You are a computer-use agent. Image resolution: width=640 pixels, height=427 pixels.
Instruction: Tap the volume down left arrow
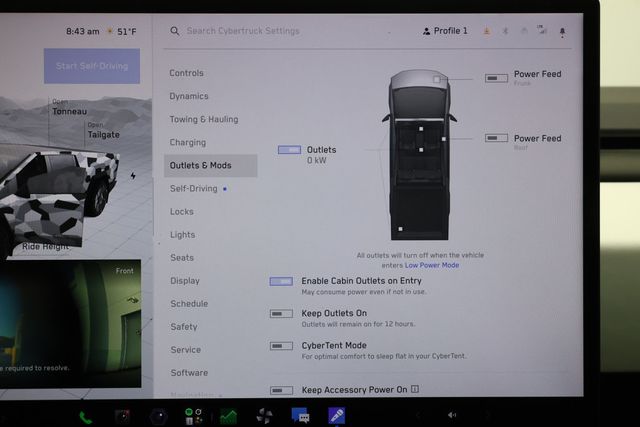coord(418,415)
